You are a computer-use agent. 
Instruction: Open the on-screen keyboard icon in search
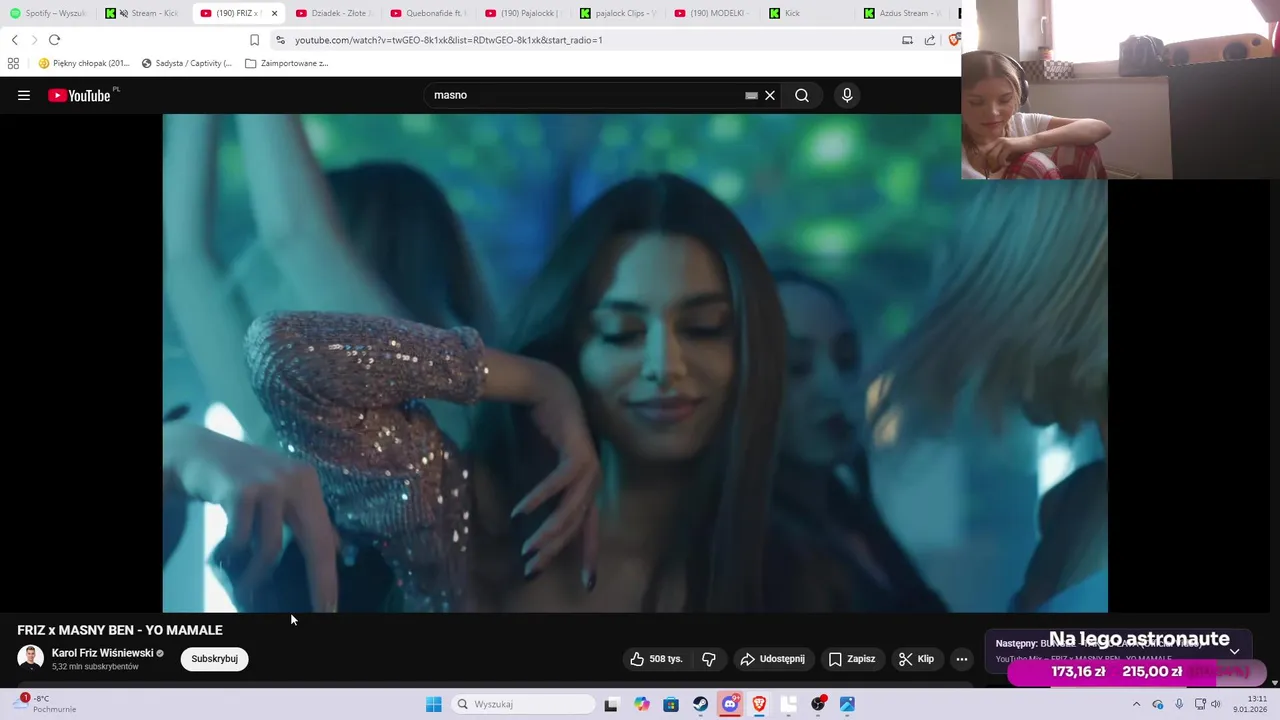(751, 95)
